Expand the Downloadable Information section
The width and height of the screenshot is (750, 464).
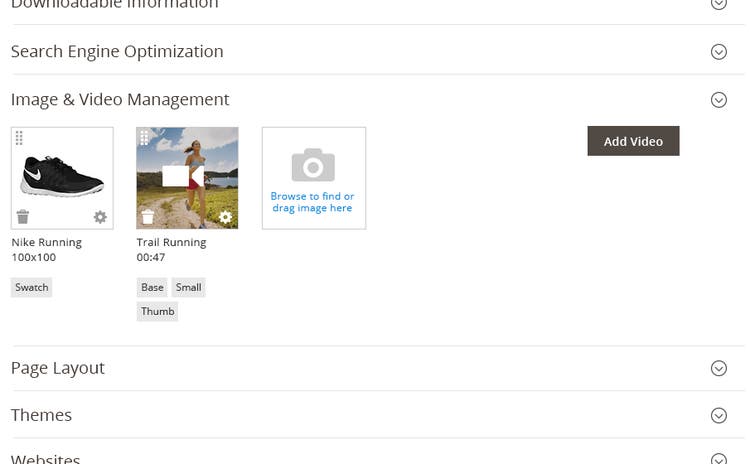click(x=718, y=4)
